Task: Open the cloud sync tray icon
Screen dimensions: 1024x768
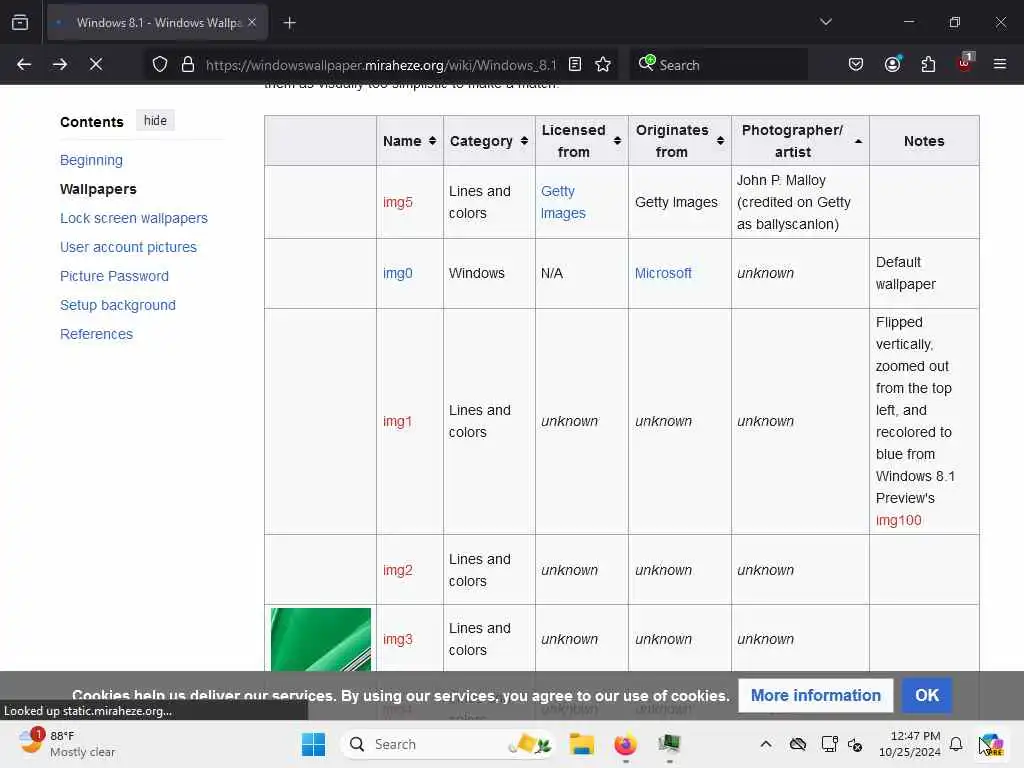Action: [x=797, y=744]
